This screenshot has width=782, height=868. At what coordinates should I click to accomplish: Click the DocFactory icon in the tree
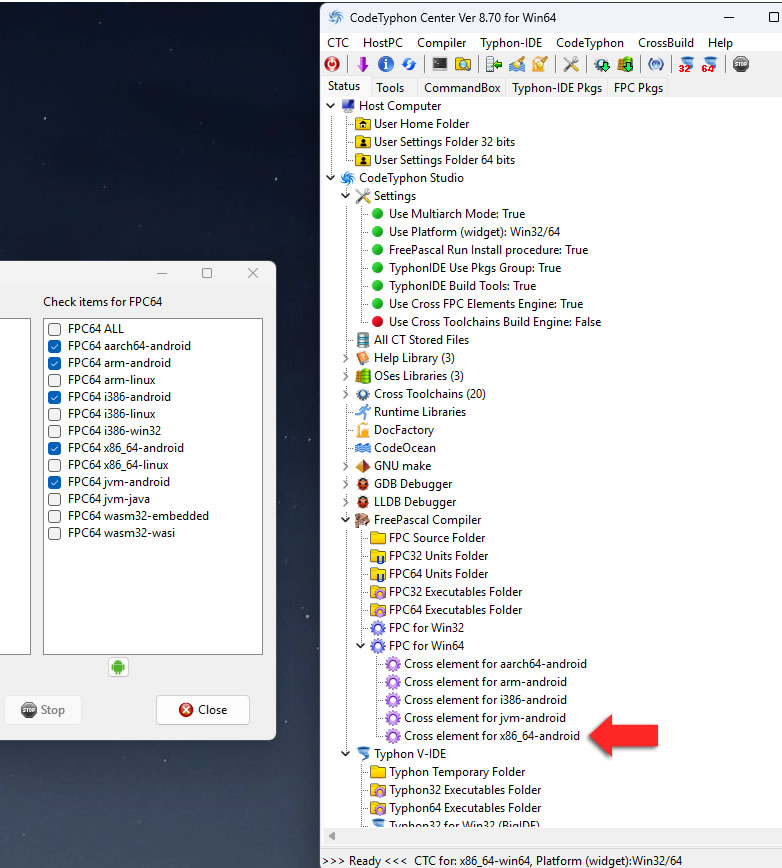[363, 430]
